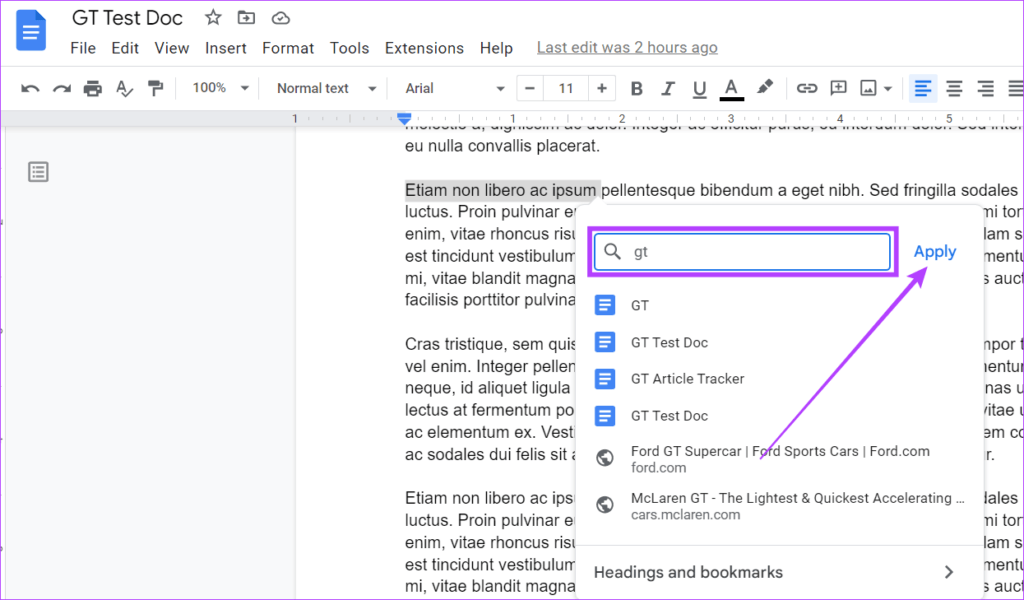Add a comment using toolbar icon
Image resolution: width=1024 pixels, height=600 pixels.
[x=838, y=89]
